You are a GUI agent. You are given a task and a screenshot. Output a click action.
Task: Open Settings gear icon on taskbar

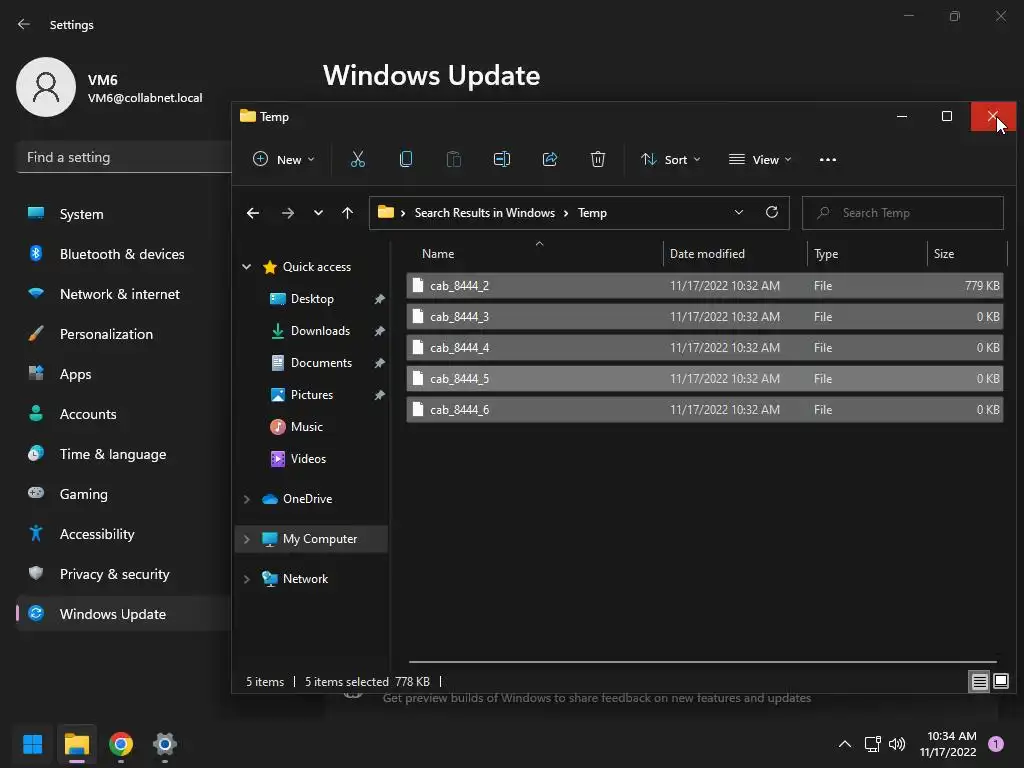point(165,744)
